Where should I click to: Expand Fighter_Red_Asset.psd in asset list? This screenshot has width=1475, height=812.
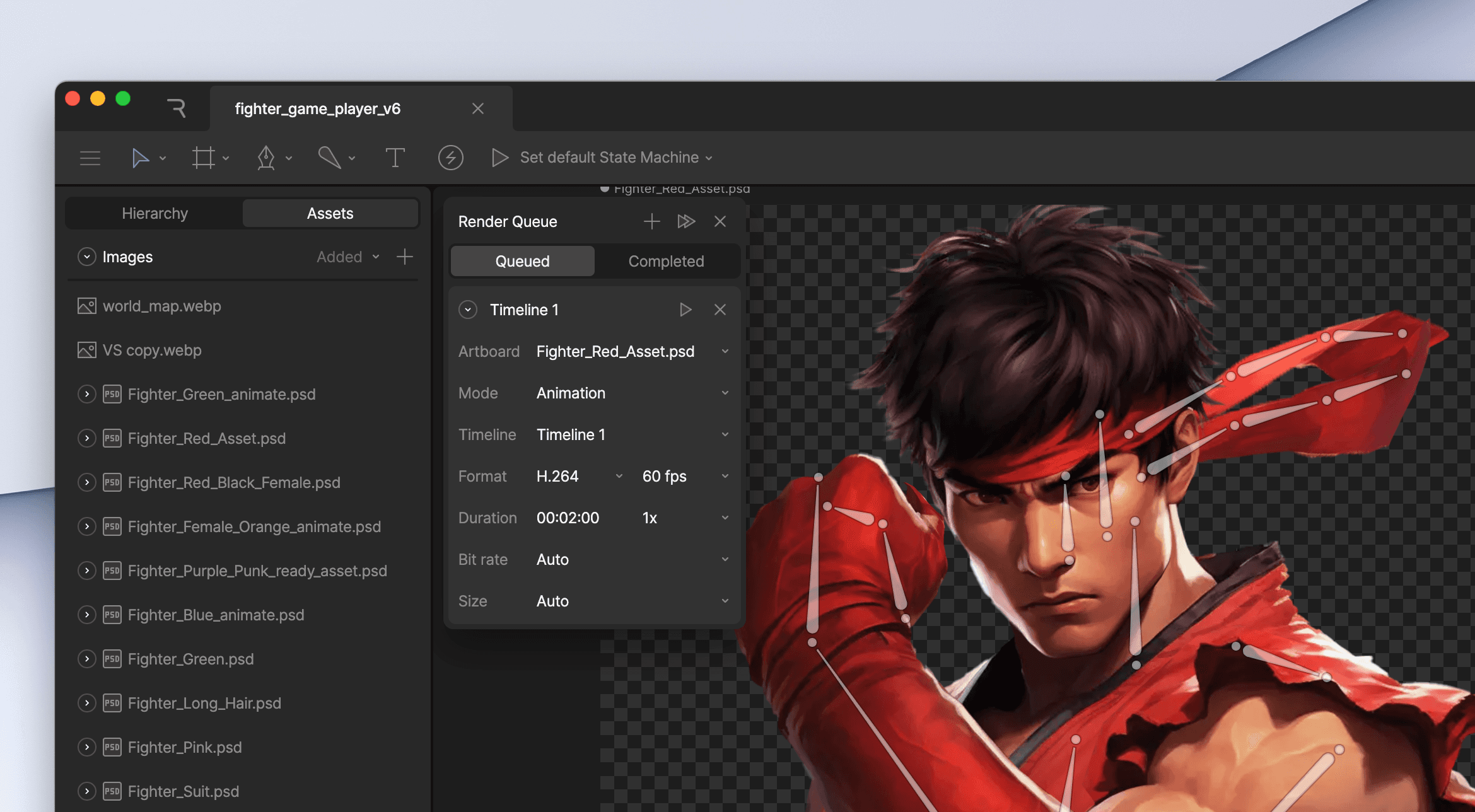pyautogui.click(x=86, y=438)
